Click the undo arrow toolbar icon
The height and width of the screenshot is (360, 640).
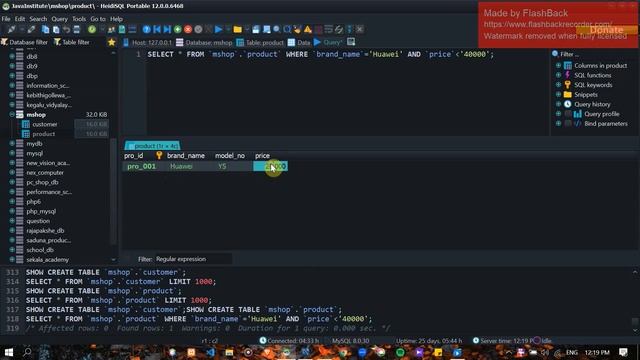[x=66, y=29]
